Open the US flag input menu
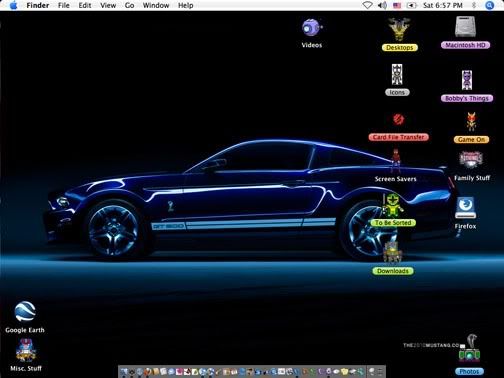This screenshot has width=504, height=378. [x=397, y=5]
